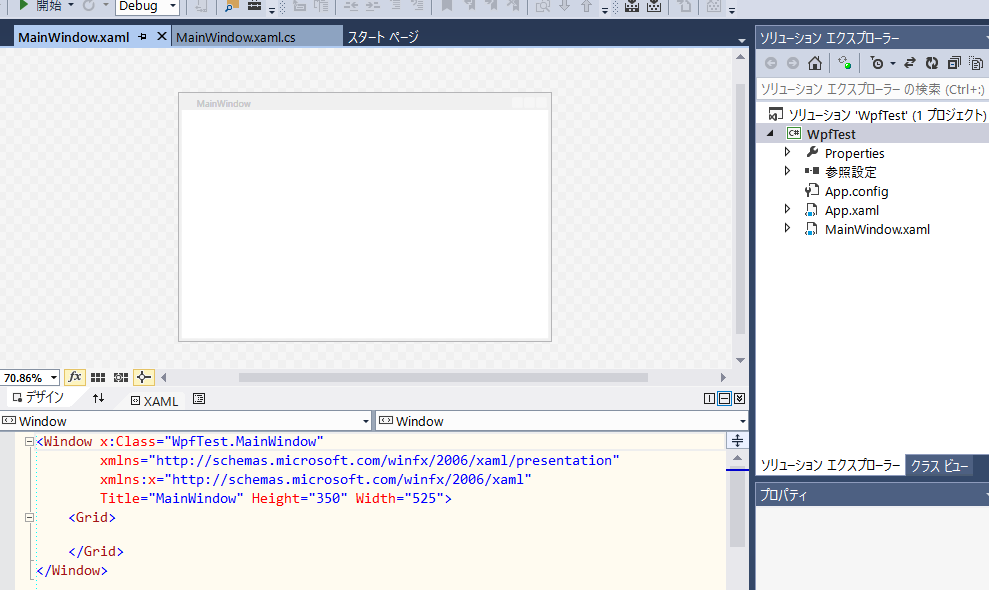Toggle the fx effects button in designer
The width and height of the screenshot is (989, 590).
[x=74, y=377]
